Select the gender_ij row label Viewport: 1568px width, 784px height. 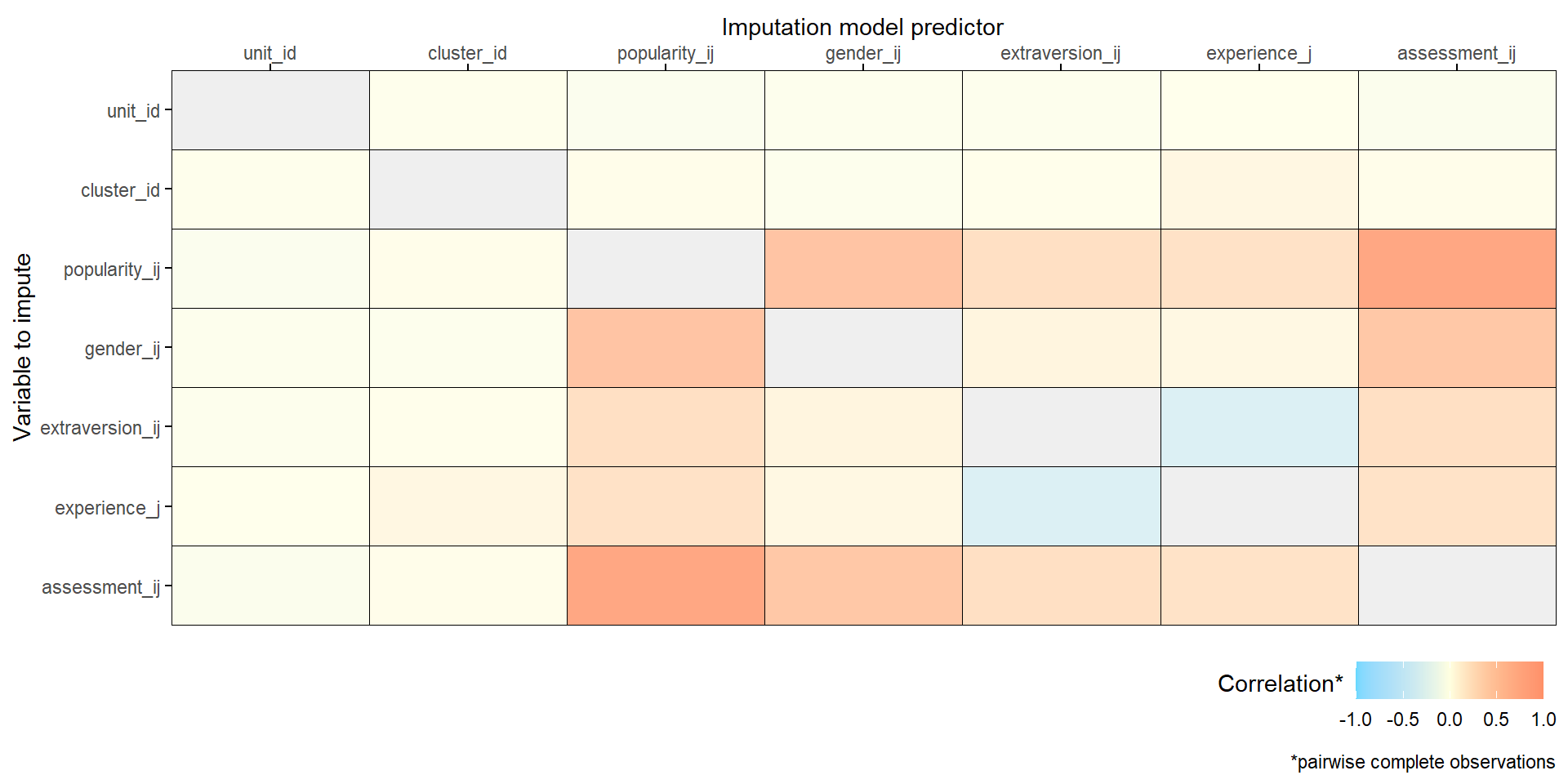point(122,349)
